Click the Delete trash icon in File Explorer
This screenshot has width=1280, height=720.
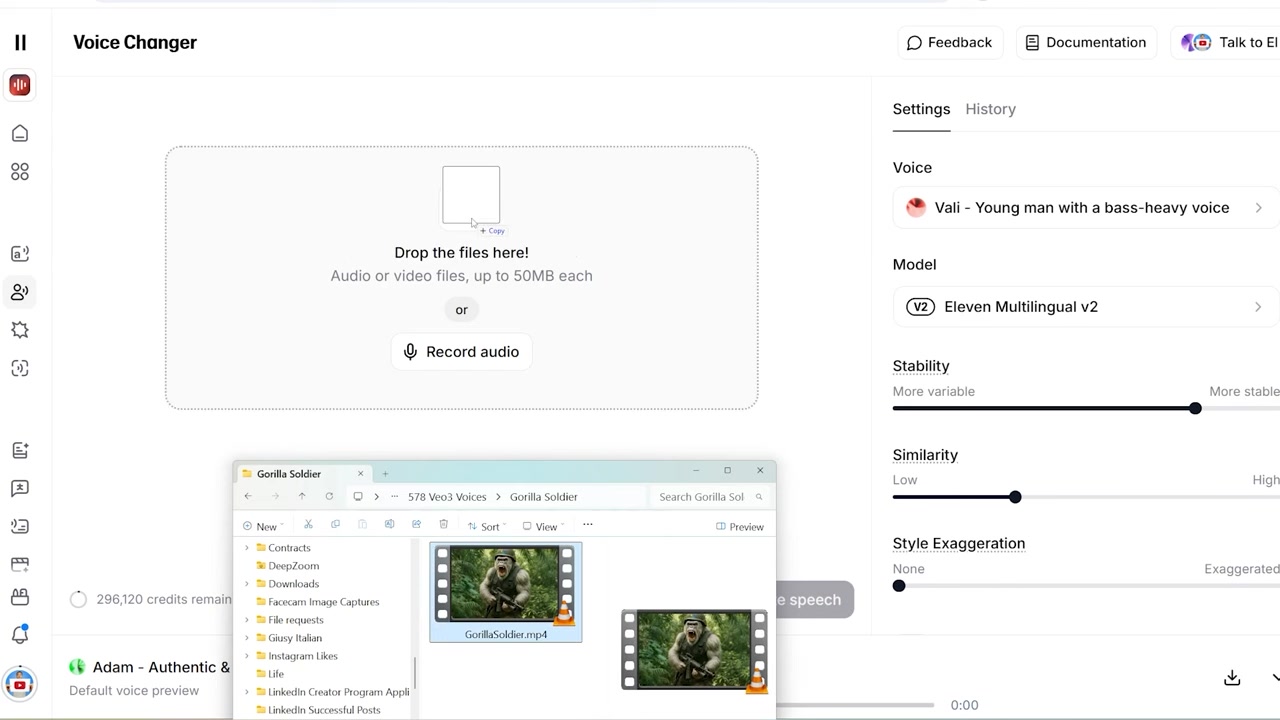tap(443, 525)
